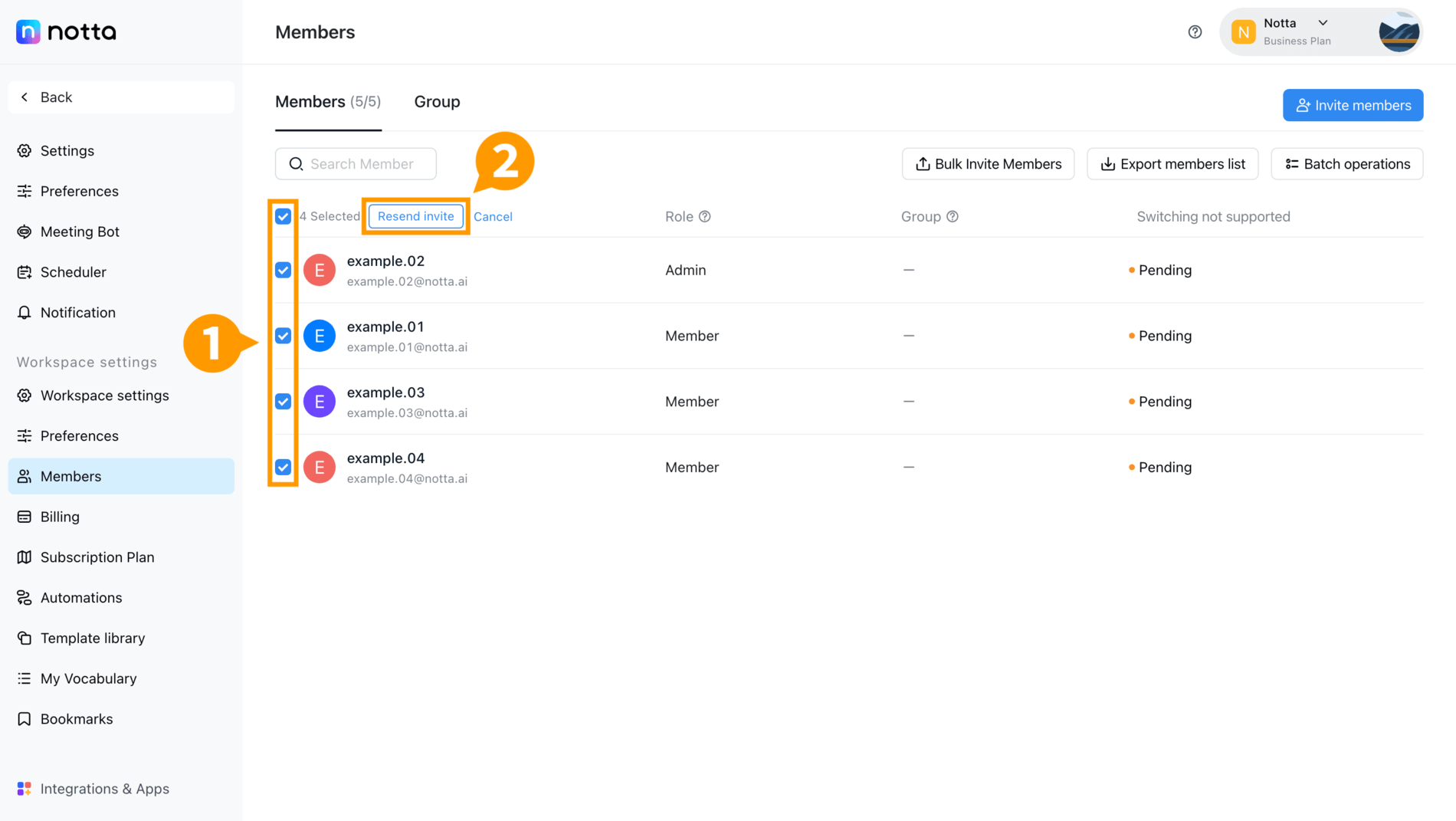
Task: Click Export members list button
Action: point(1172,164)
